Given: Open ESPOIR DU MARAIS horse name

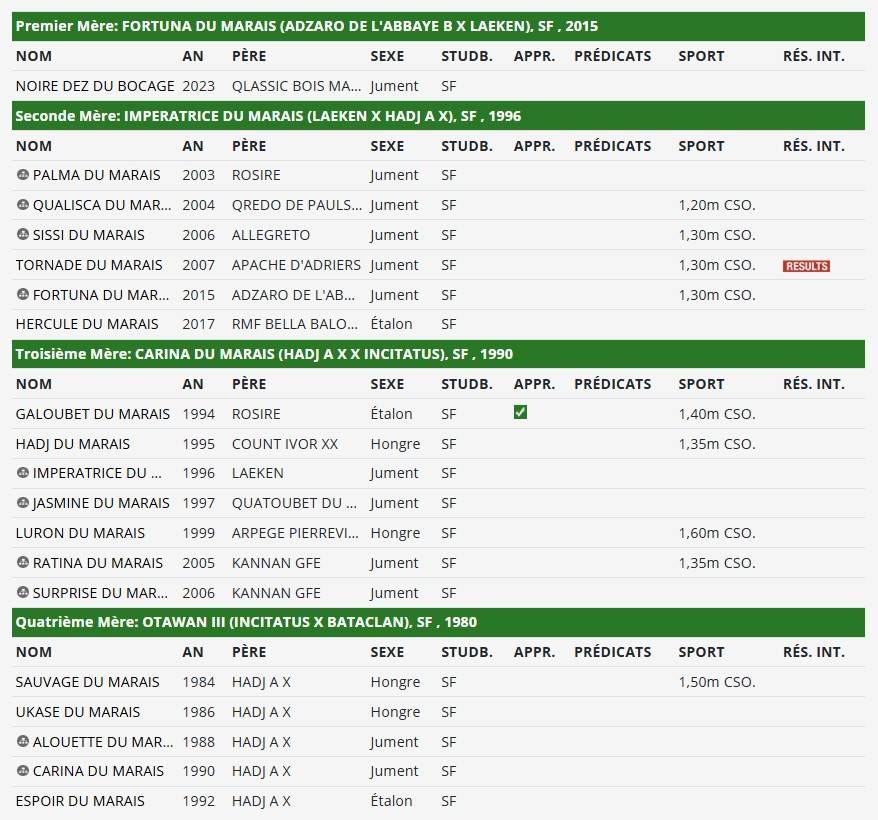Looking at the screenshot, I should pyautogui.click(x=80, y=801).
